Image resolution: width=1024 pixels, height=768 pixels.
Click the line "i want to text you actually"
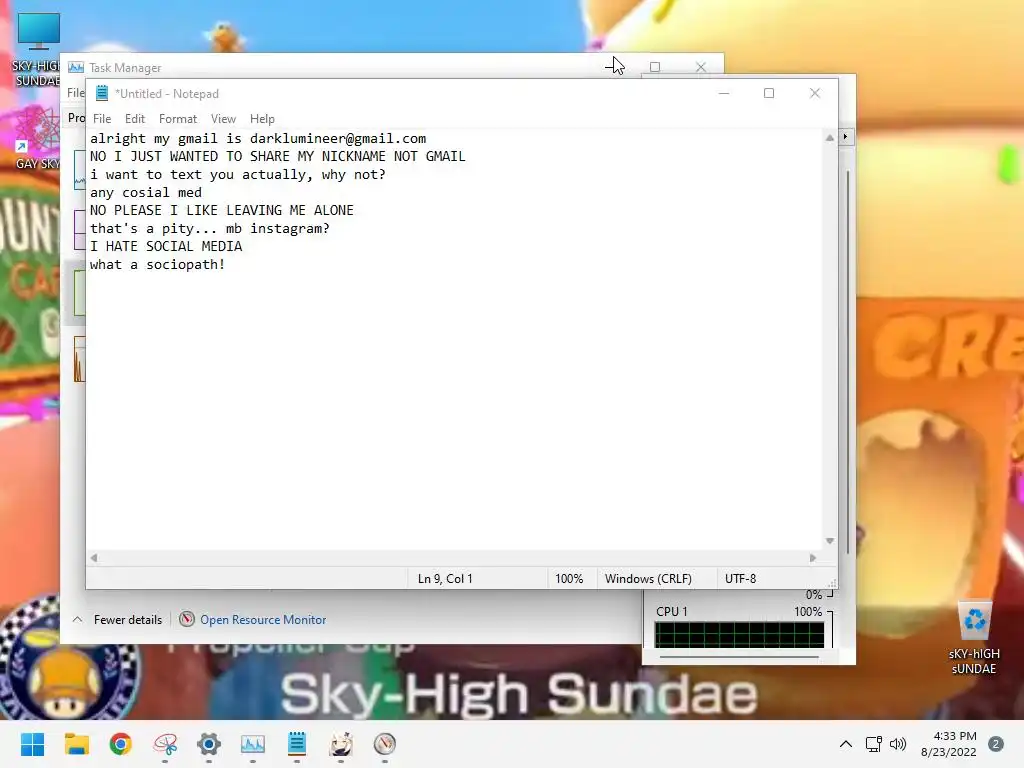238,174
